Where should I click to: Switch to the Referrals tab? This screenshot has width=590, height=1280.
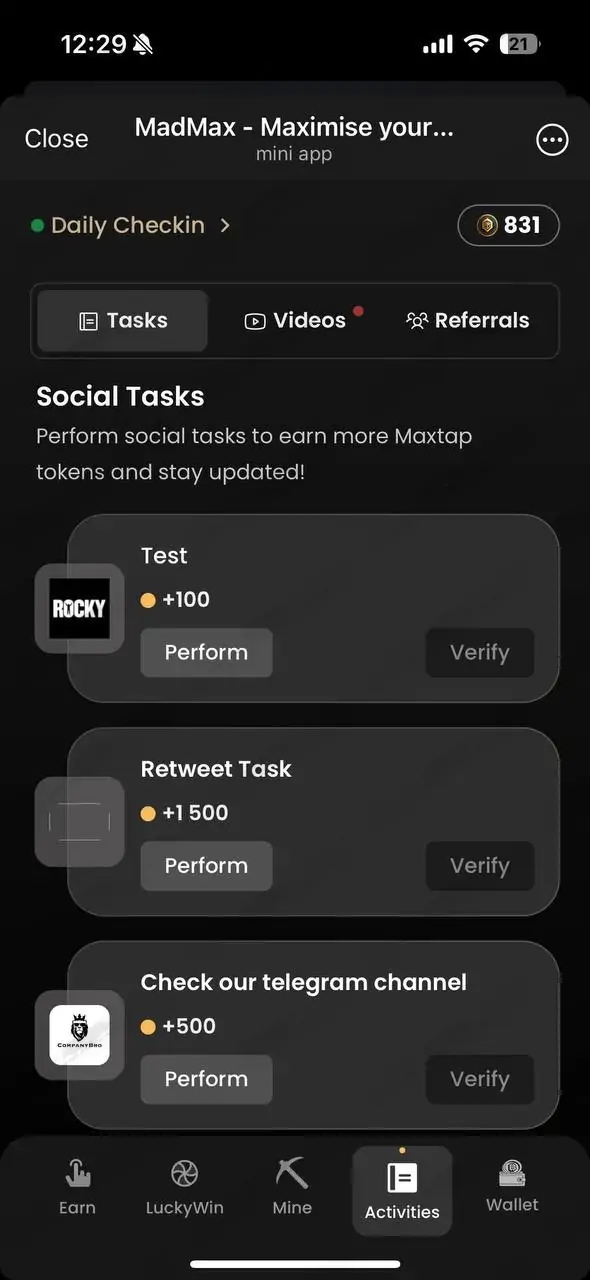click(x=467, y=321)
